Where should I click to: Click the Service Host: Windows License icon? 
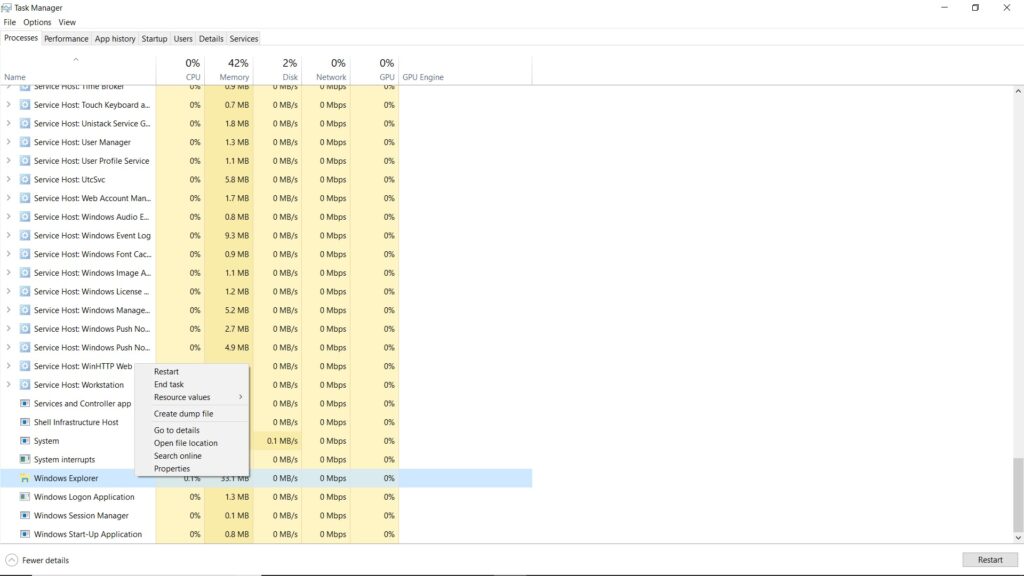pos(25,291)
